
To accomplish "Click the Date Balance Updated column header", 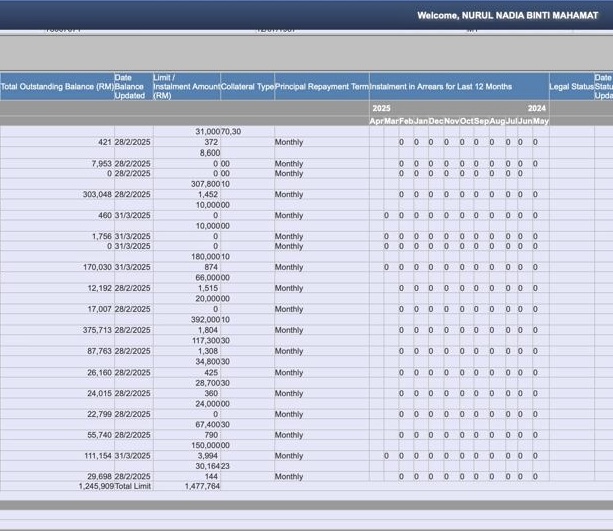I will click(x=131, y=87).
